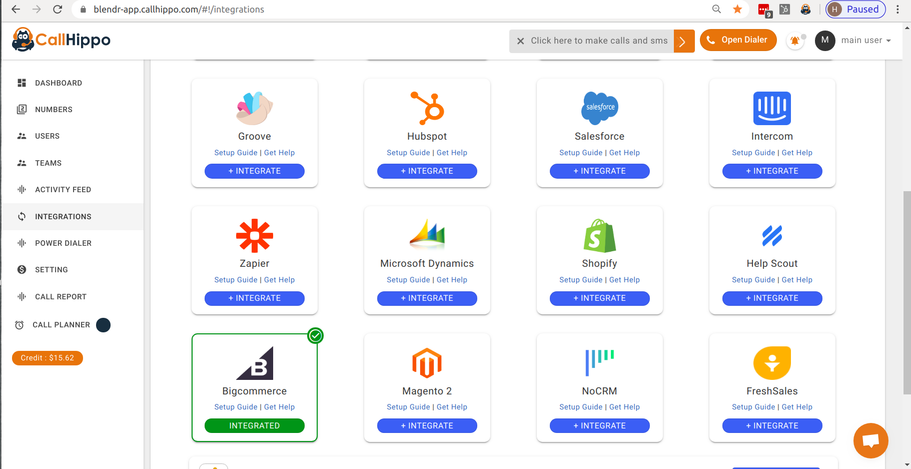Screen dimensions: 911x469
Task: Open Groove Setup Guide link
Action: (236, 153)
